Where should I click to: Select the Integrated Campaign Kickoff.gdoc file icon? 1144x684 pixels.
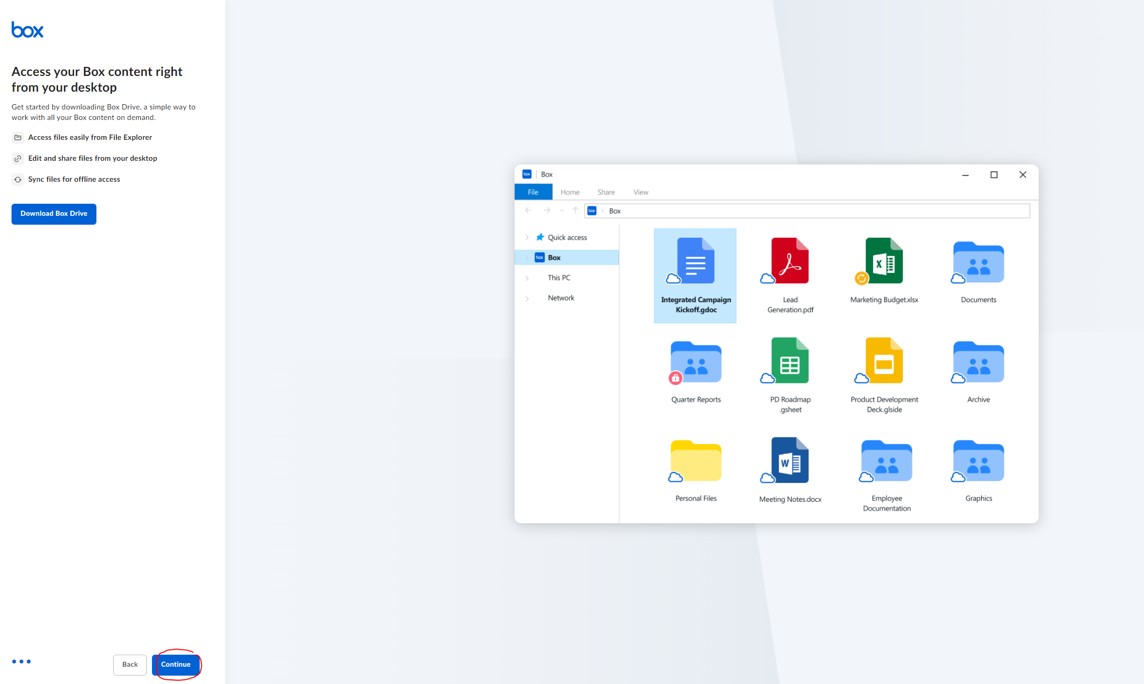coord(694,261)
